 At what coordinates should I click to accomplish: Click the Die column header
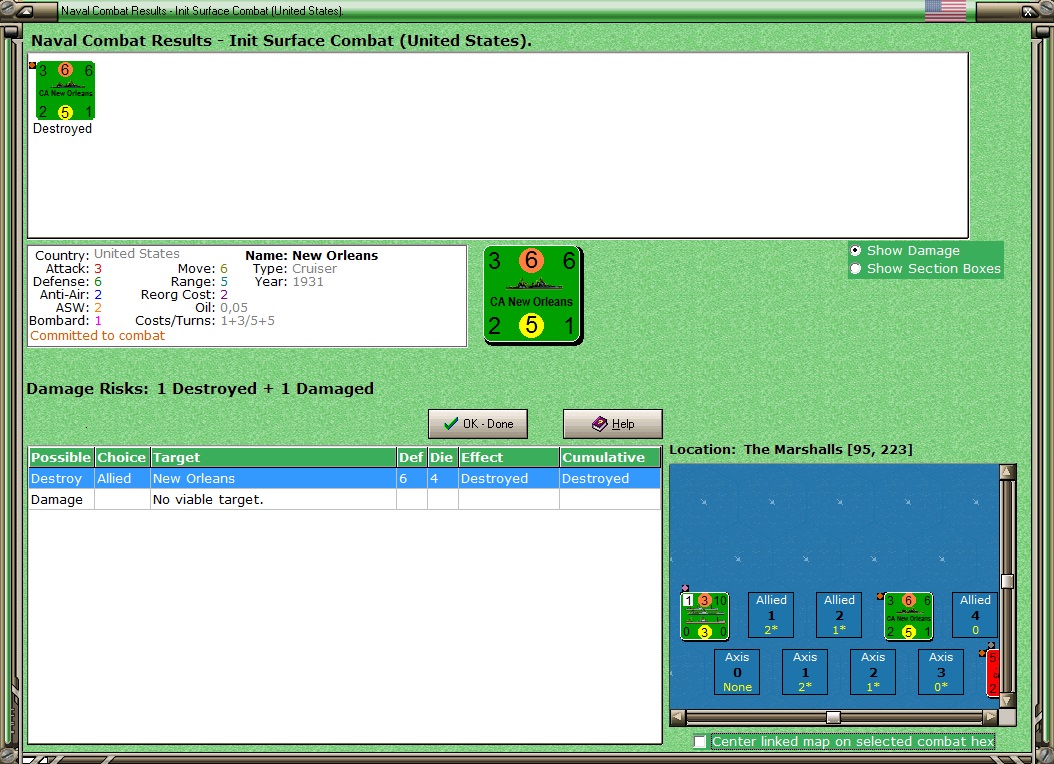tap(442, 458)
